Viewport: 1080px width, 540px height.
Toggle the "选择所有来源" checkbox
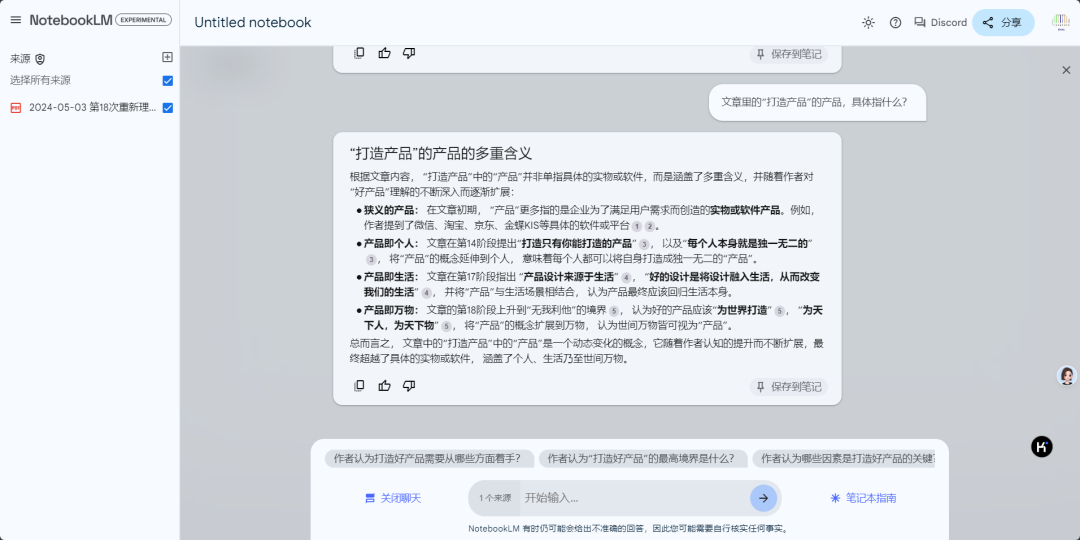pyautogui.click(x=168, y=81)
